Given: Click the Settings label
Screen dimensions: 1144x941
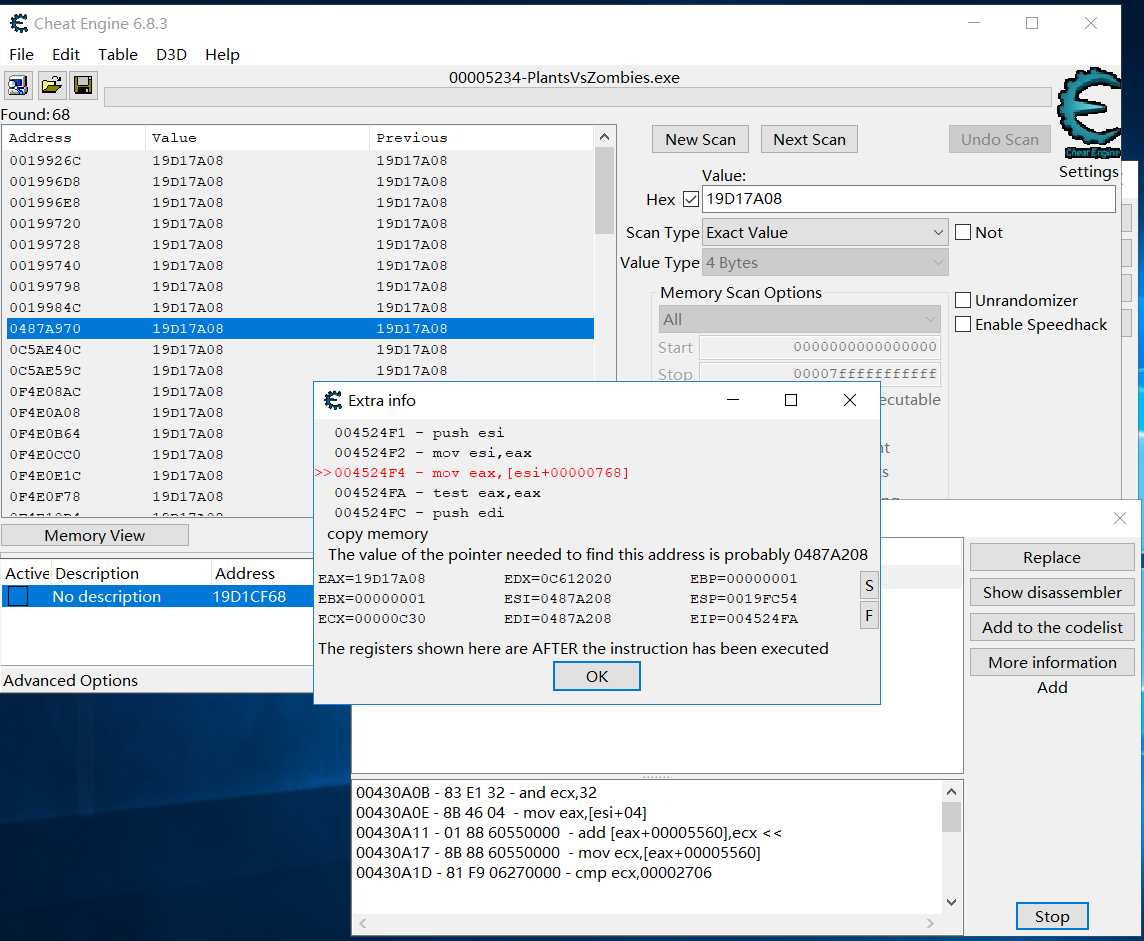Looking at the screenshot, I should point(1088,171).
